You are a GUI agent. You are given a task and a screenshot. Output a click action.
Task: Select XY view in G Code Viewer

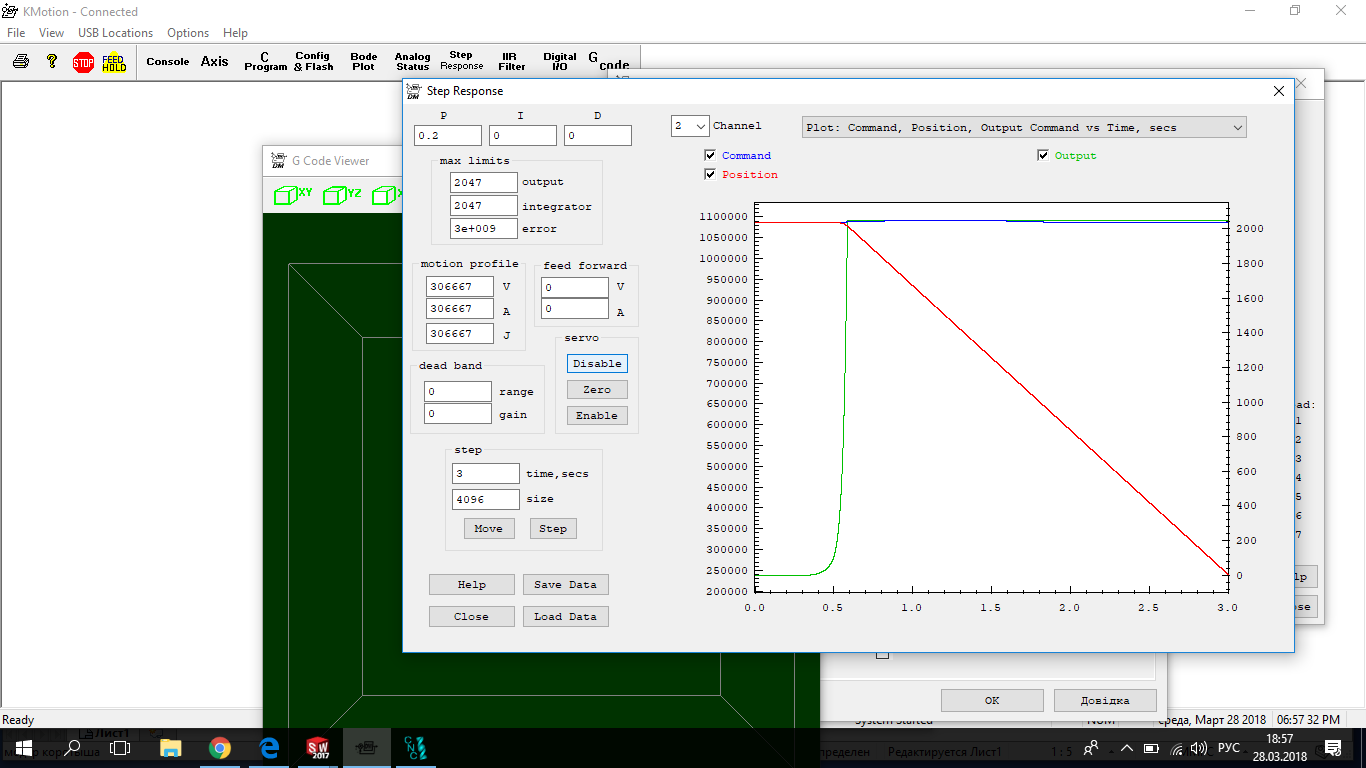293,195
